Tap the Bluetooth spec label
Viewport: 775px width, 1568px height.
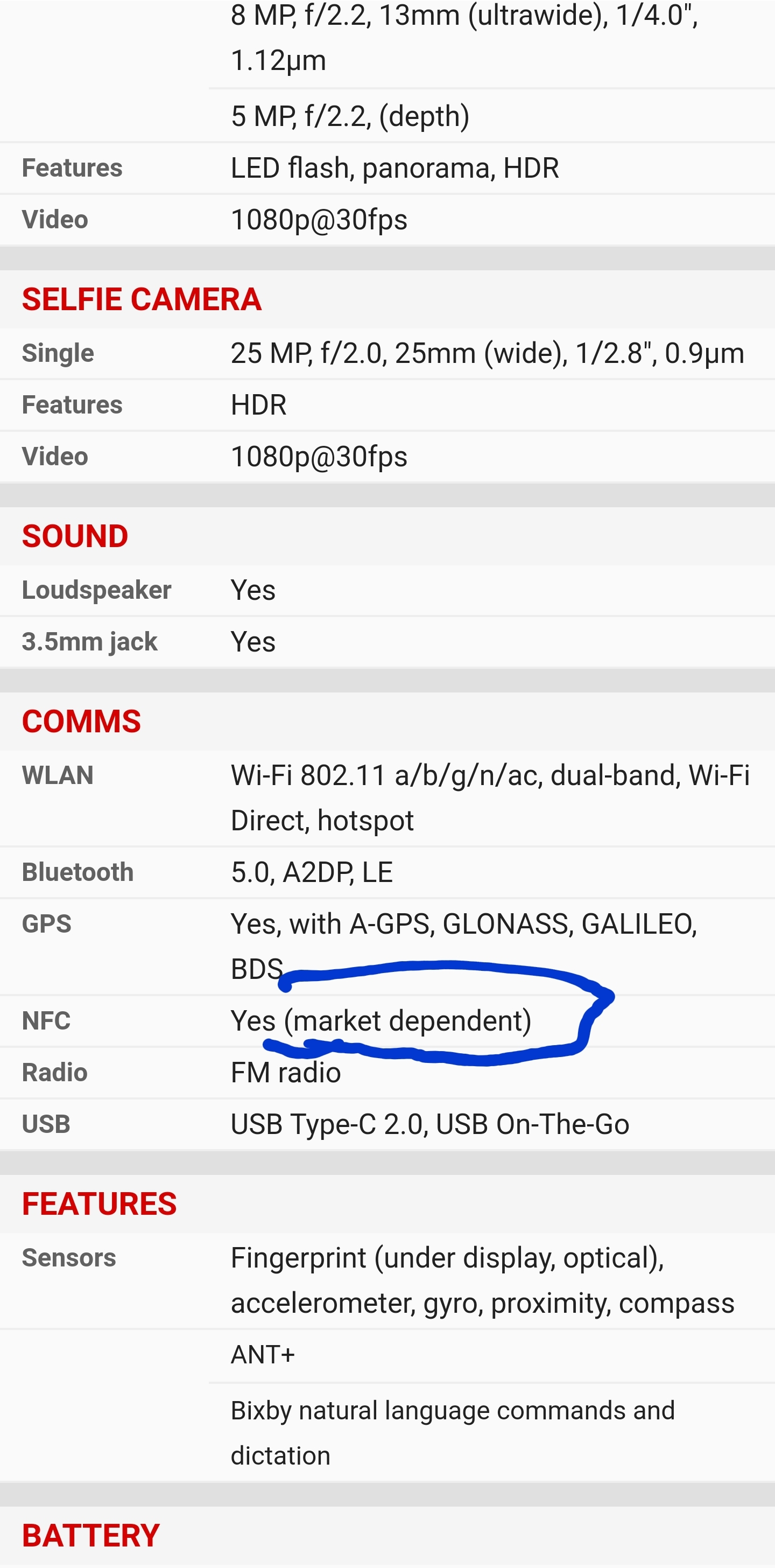pos(78,872)
